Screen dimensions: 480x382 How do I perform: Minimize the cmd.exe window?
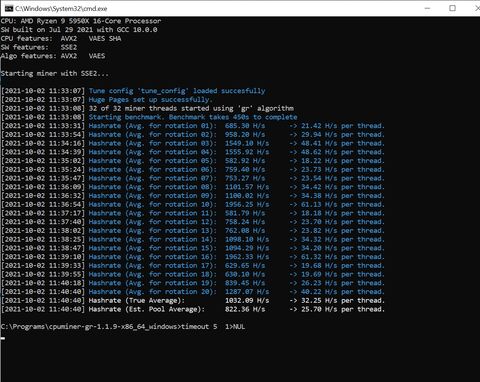(x=428, y=8)
